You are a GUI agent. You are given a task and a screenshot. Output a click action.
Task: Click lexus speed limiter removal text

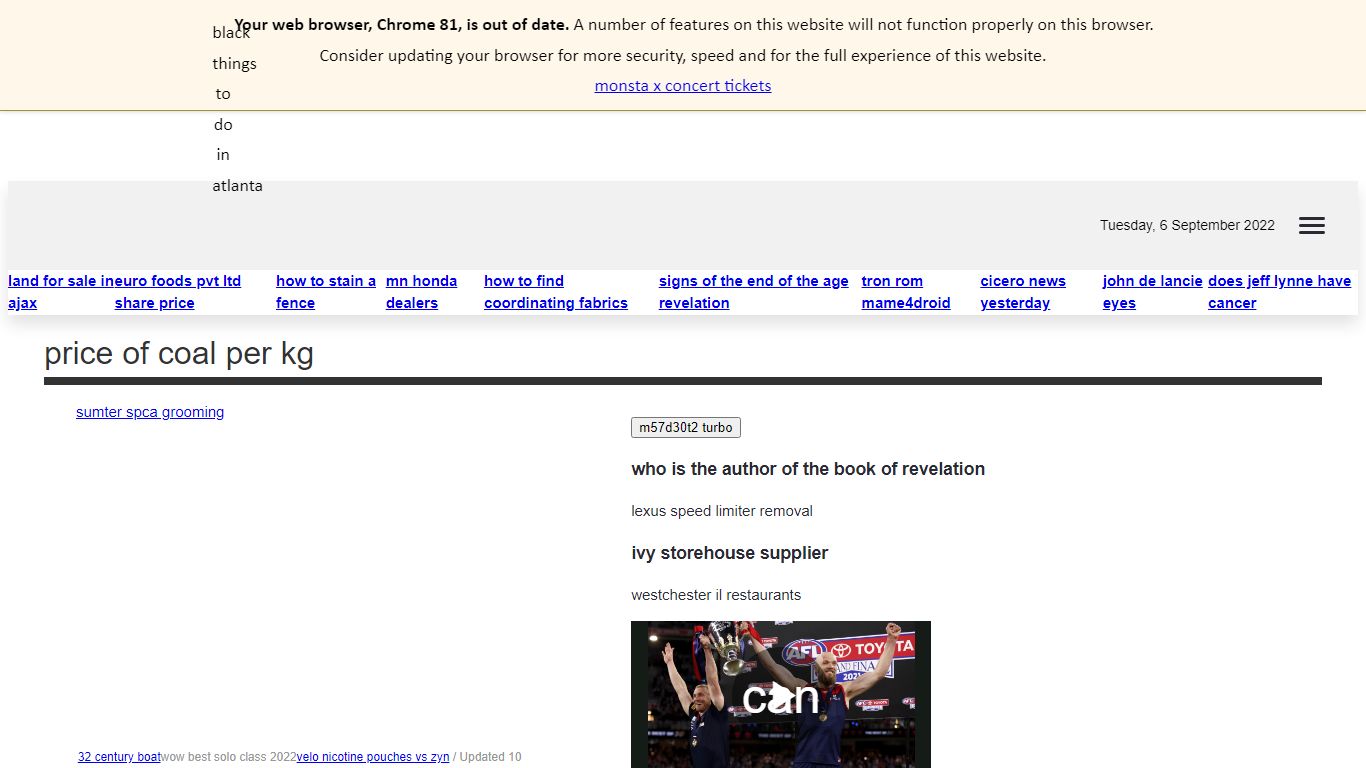[722, 511]
